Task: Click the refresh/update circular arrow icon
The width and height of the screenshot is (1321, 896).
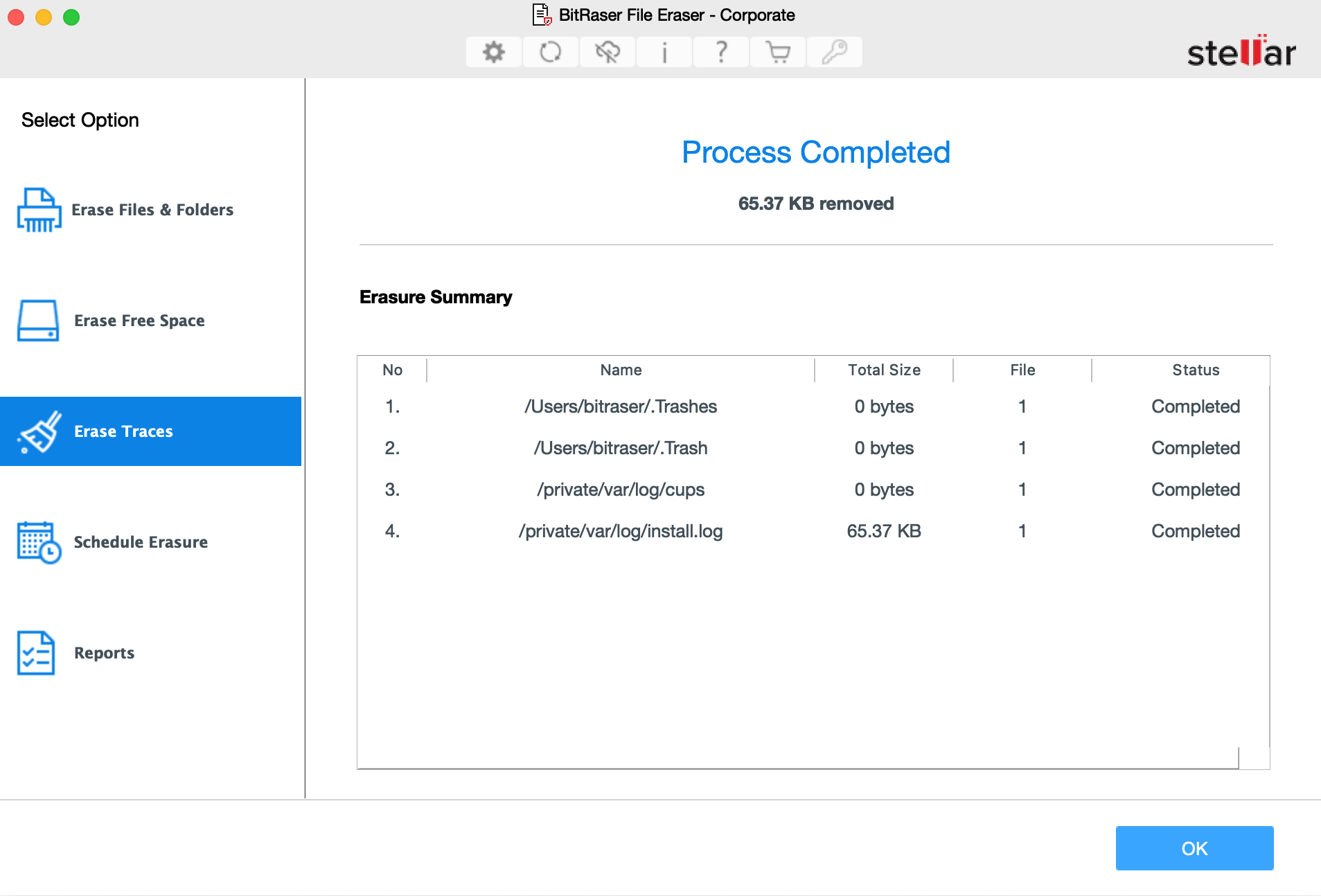Action: click(x=551, y=52)
